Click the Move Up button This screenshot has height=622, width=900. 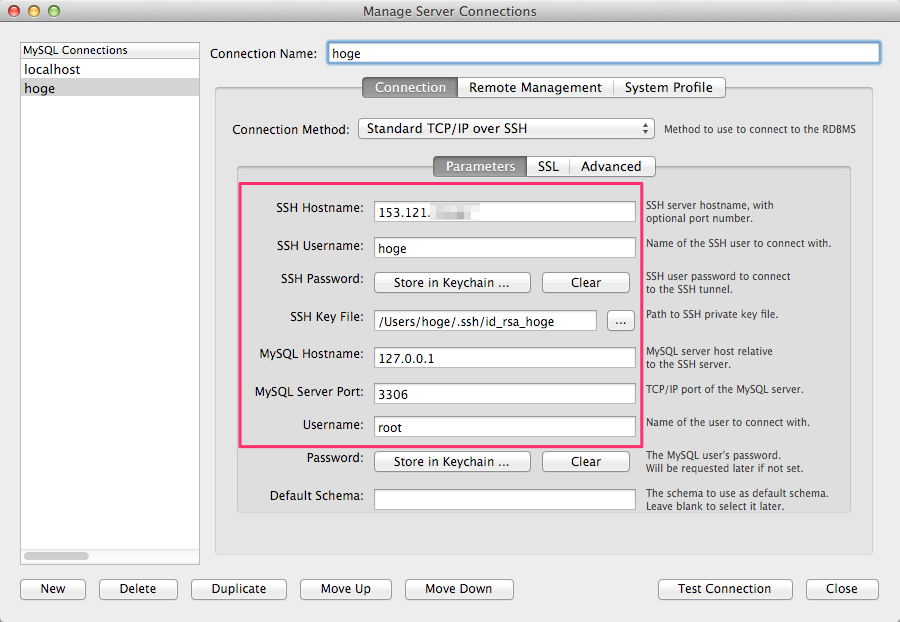[x=345, y=589]
